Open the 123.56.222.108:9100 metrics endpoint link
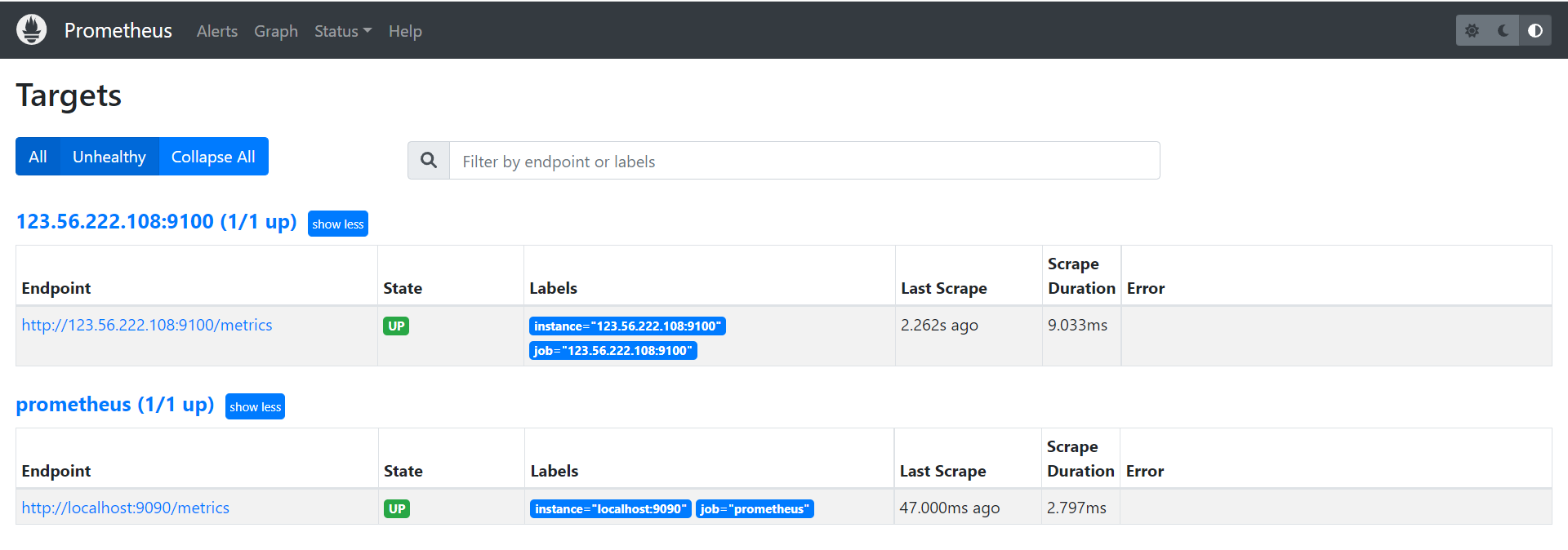Viewport: 1568px width, 550px height. pyautogui.click(x=147, y=325)
